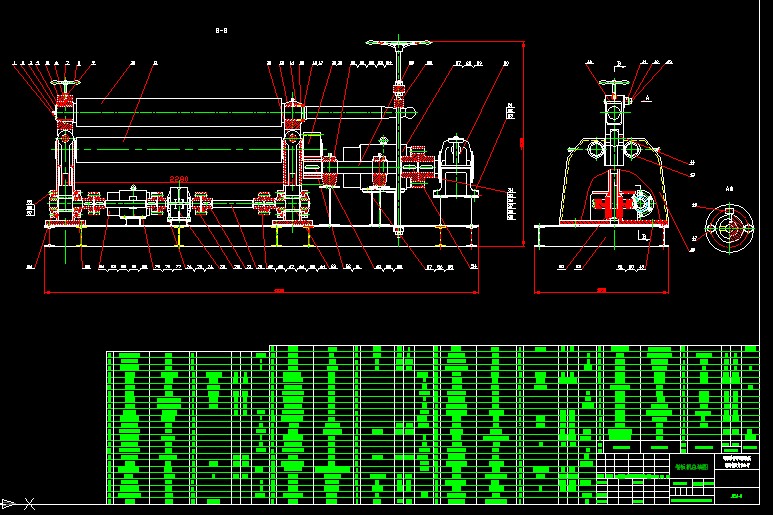The height and width of the screenshot is (515, 773).
Task: Select the white institution name in the title block
Action: [x=737, y=462]
